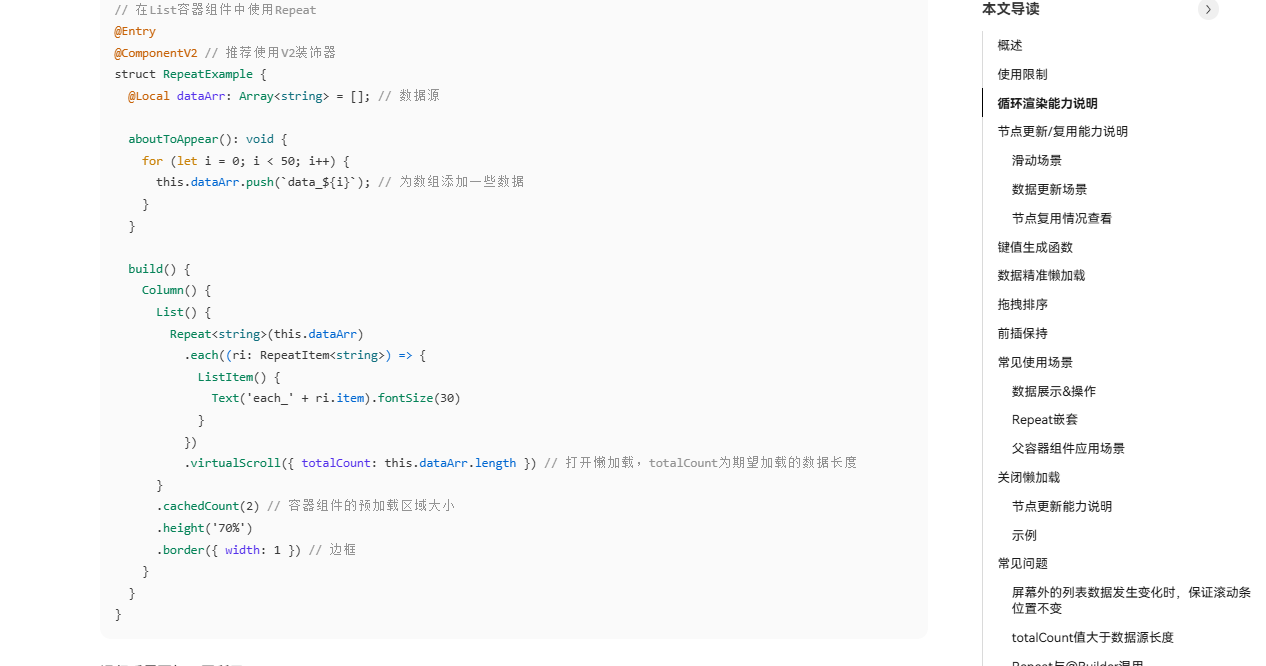Collapse the 本文导读 panel chevron
Viewport: 1266px width, 666px height.
[1208, 9]
